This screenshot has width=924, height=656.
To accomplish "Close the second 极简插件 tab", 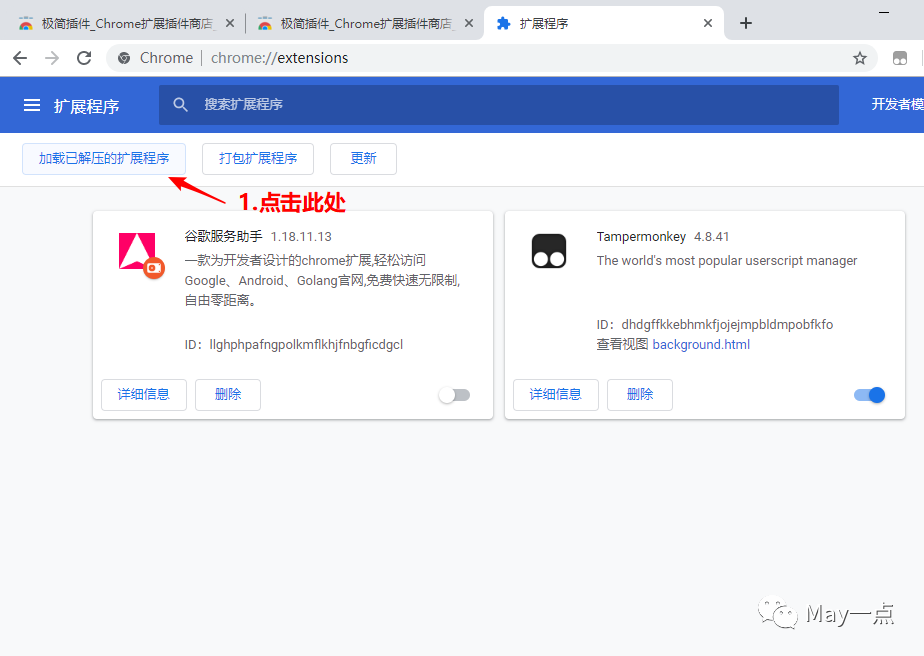I will point(469,23).
